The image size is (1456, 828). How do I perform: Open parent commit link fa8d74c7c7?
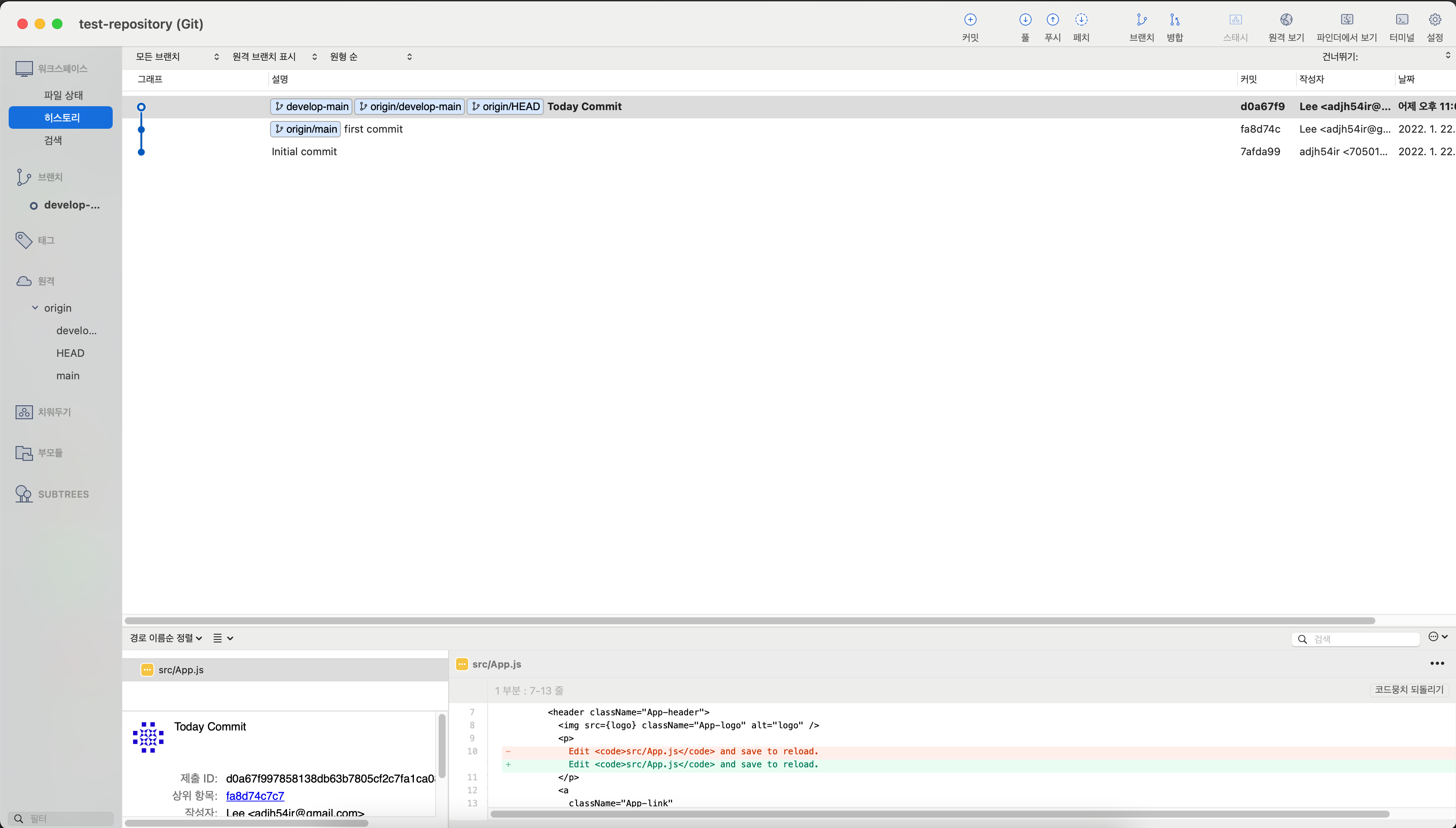255,795
